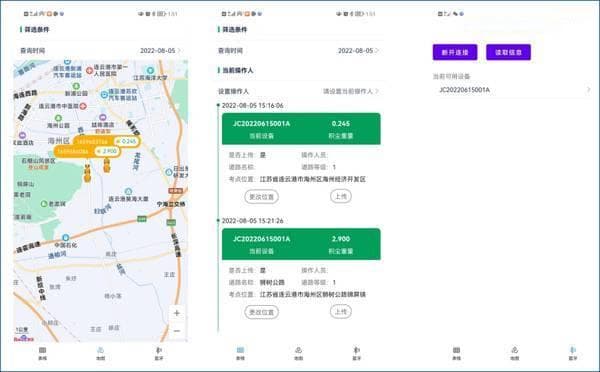Zoom out the map with minus button
The image size is (600, 372).
tap(177, 330)
